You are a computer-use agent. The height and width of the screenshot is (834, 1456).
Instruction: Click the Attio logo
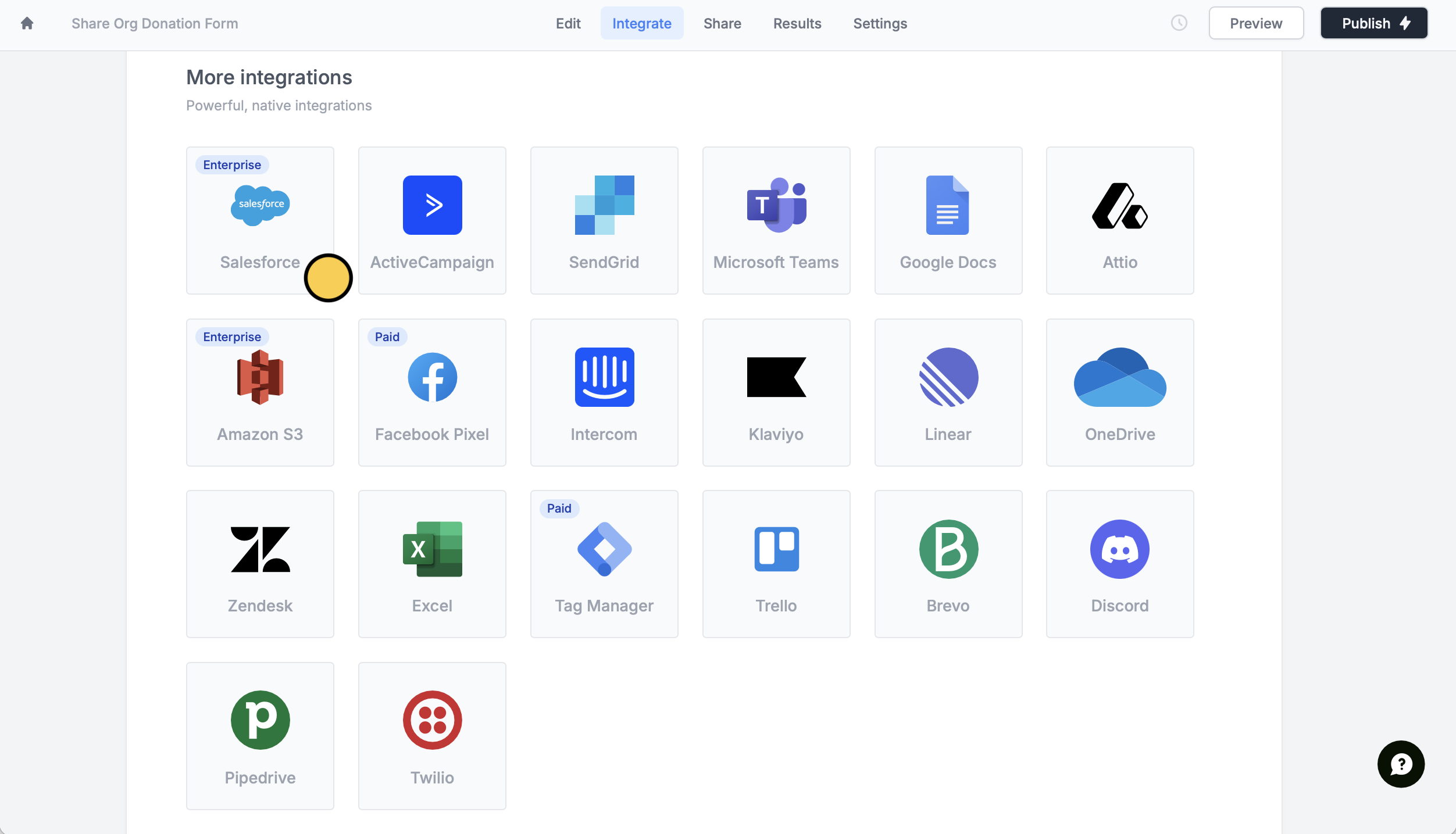(1120, 206)
